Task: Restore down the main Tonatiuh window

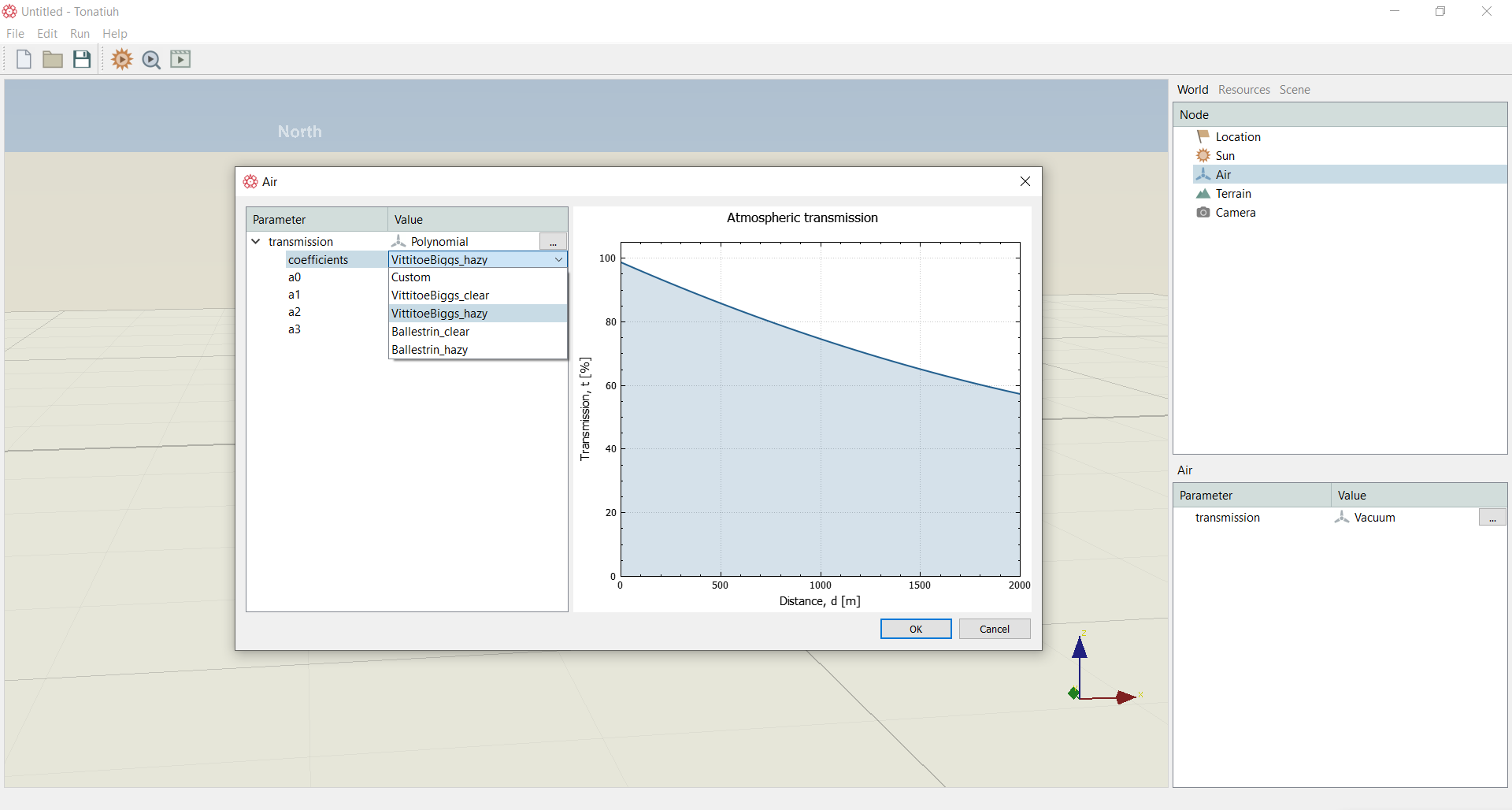Action: coord(1440,11)
